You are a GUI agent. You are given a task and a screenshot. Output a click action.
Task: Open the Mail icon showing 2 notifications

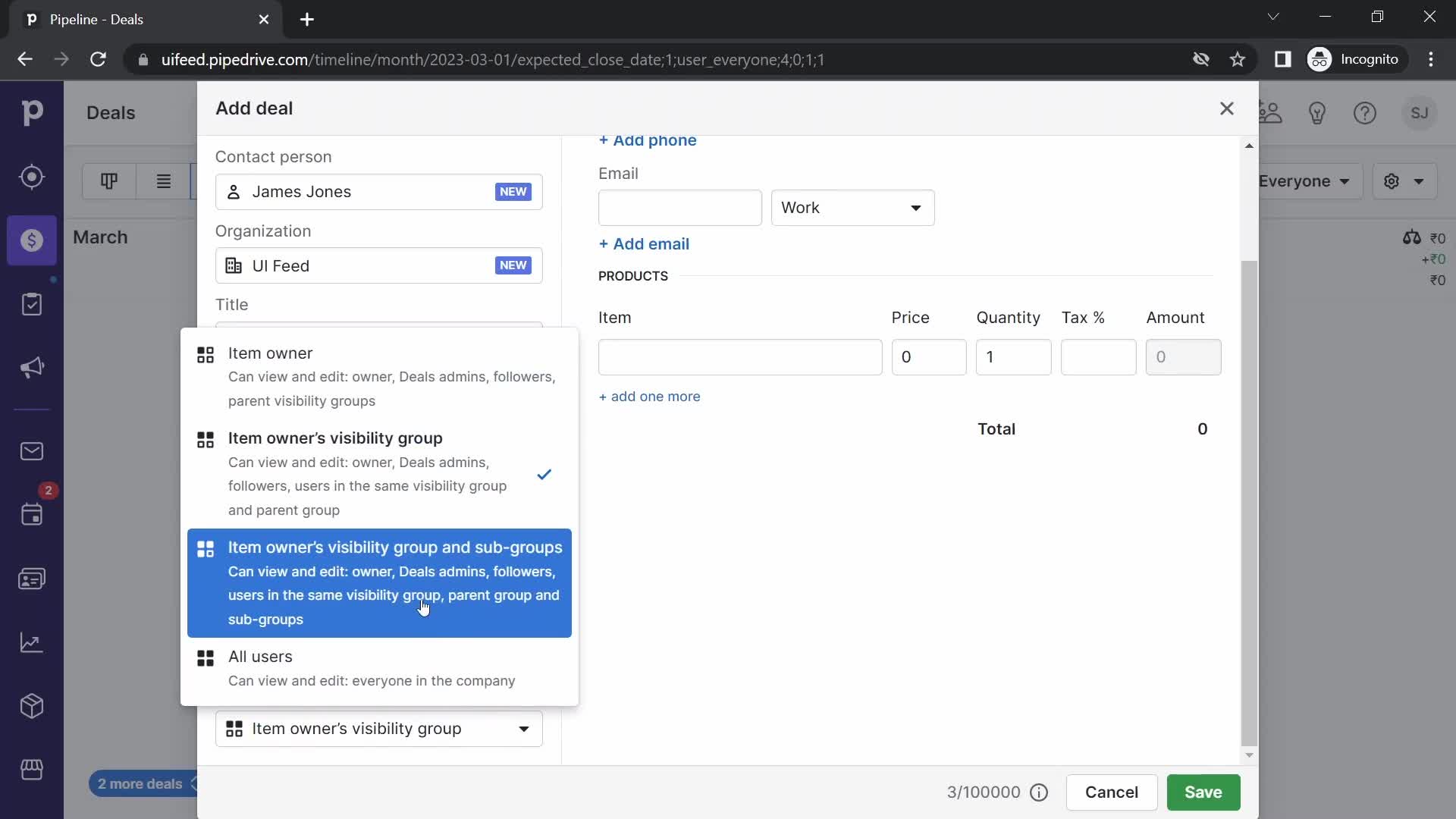click(32, 452)
